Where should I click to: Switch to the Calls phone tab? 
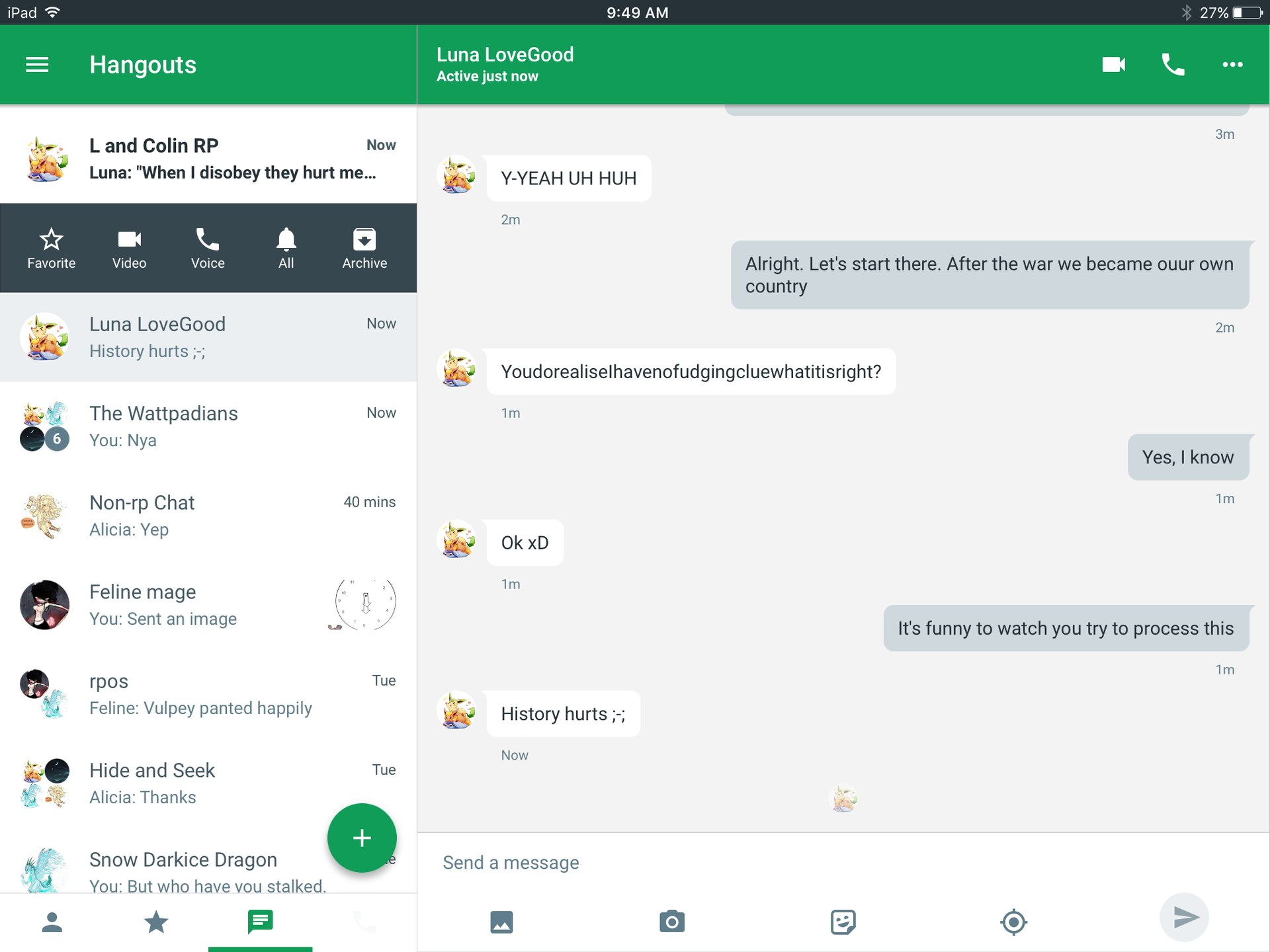364,922
